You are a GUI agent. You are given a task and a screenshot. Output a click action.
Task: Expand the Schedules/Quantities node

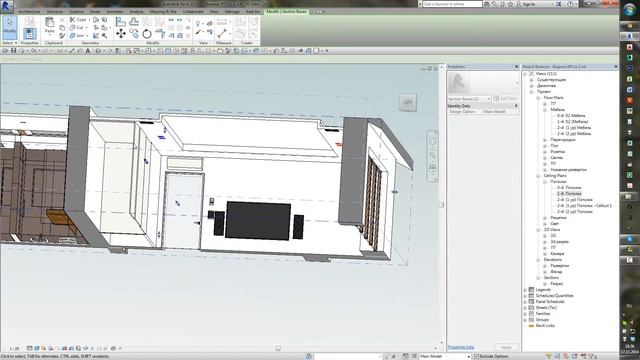526,296
